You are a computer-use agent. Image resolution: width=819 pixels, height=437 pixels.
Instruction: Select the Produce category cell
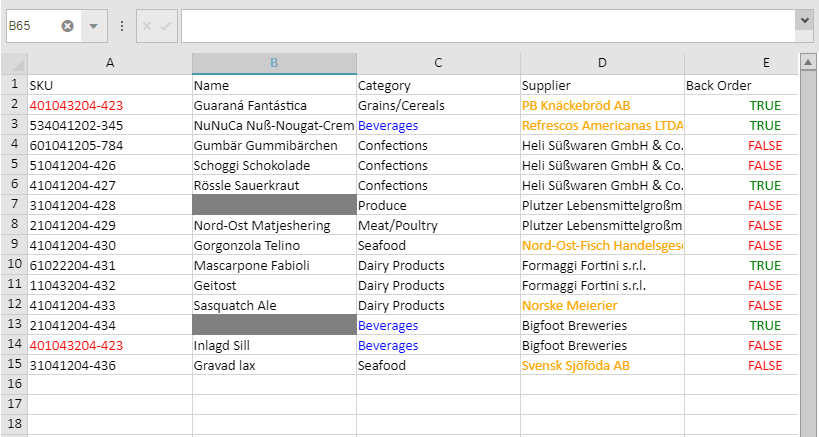pos(438,205)
